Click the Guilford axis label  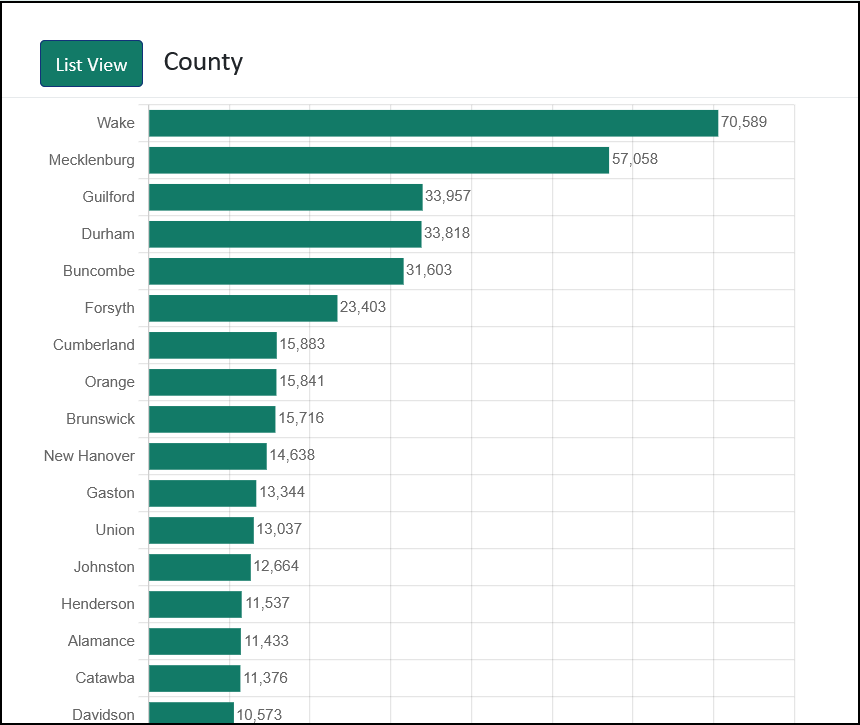point(109,196)
